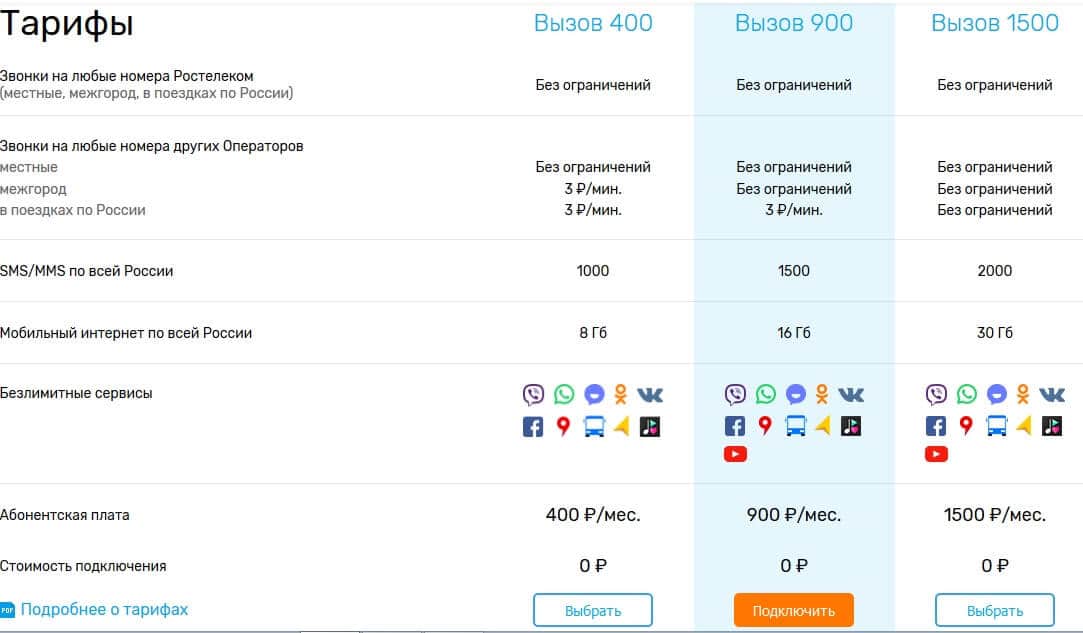Select the Вызов 900 tariff heading
Image resolution: width=1083 pixels, height=633 pixels.
[794, 23]
